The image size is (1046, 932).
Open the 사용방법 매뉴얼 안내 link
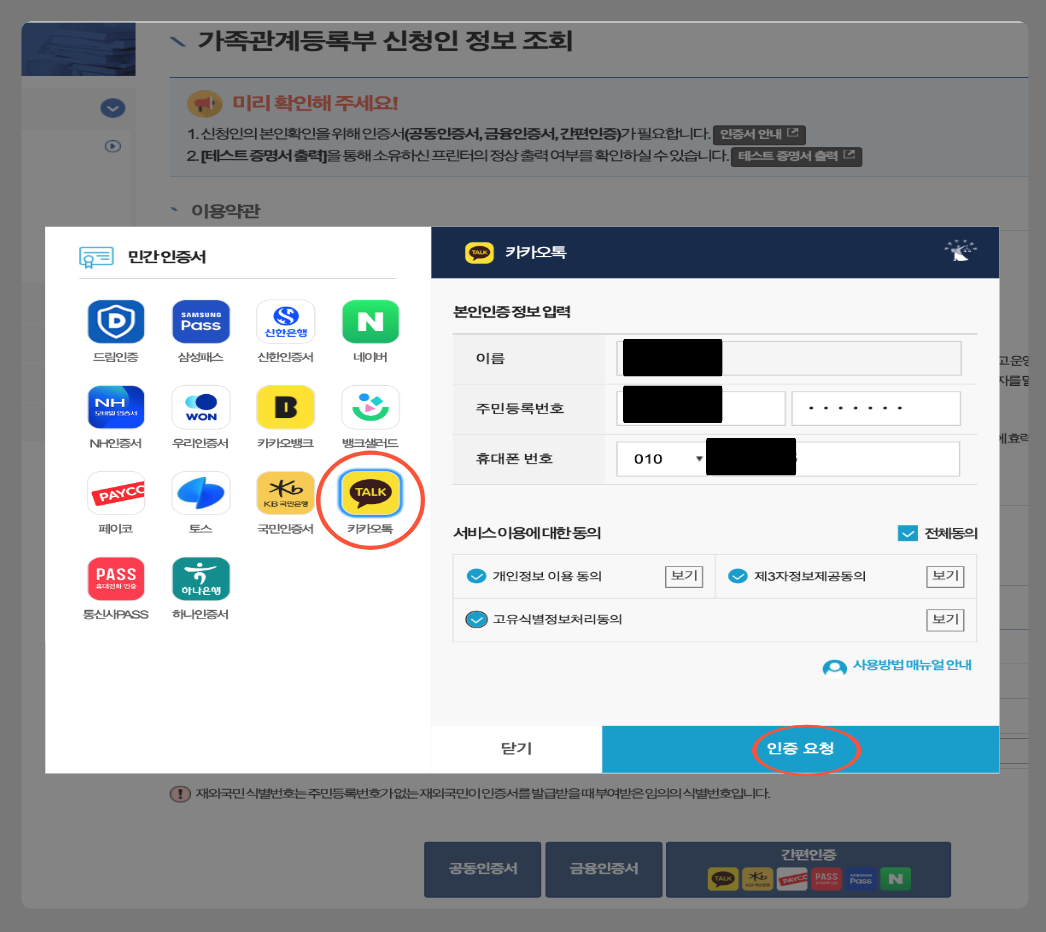coord(912,665)
